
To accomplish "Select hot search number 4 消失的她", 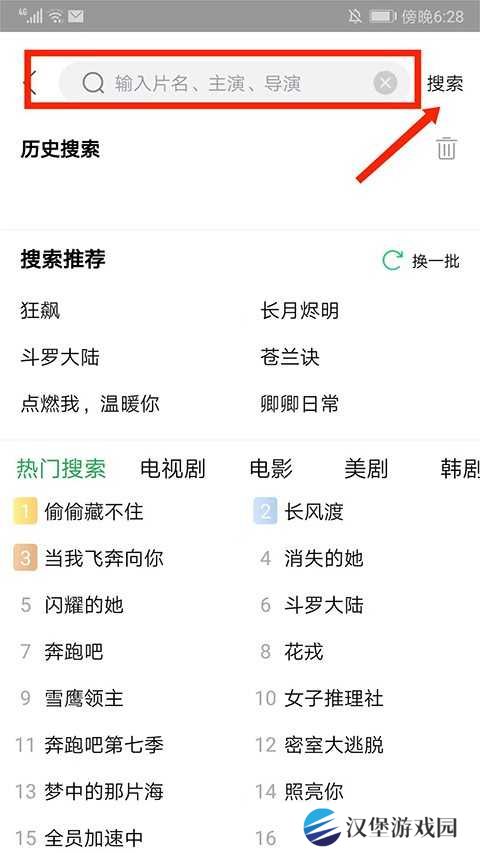I will coord(323,559).
